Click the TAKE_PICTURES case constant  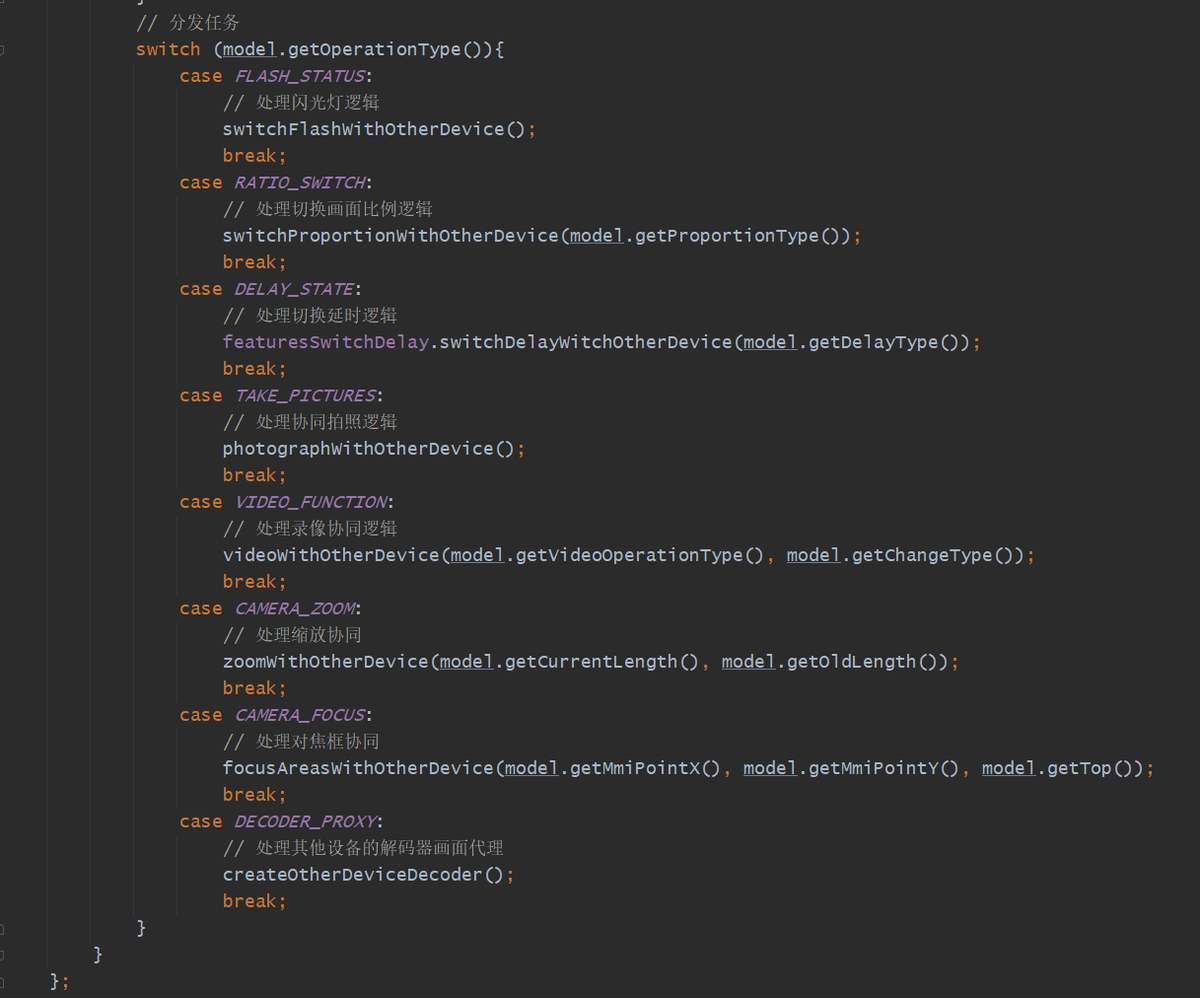(x=305, y=395)
